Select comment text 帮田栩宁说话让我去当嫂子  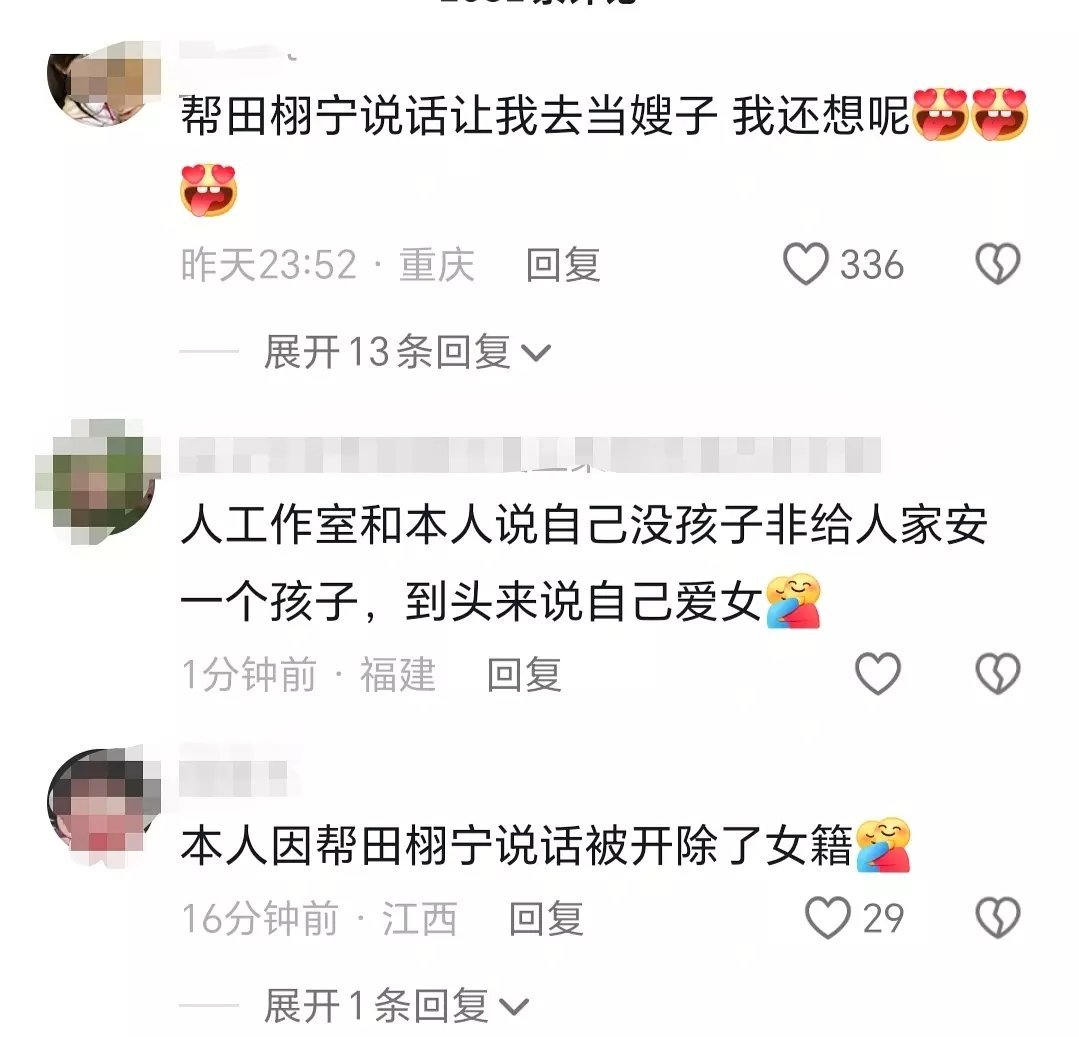pos(449,115)
